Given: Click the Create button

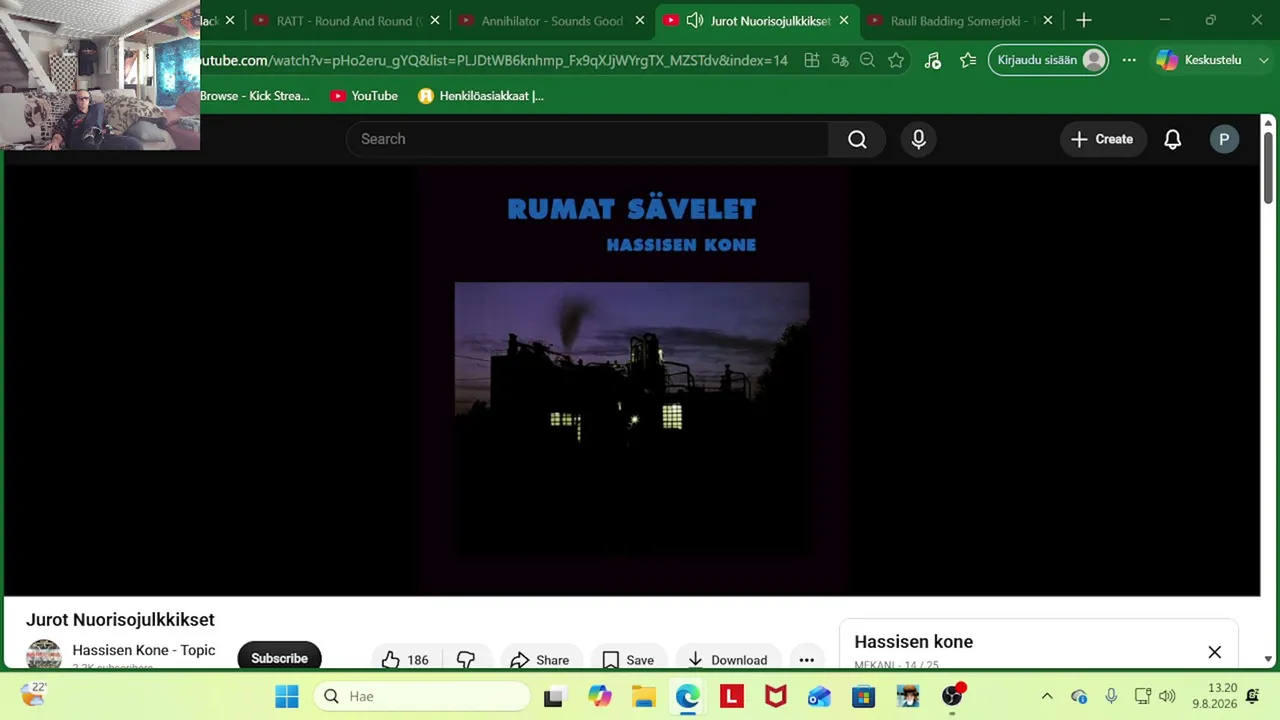Looking at the screenshot, I should pos(1102,139).
